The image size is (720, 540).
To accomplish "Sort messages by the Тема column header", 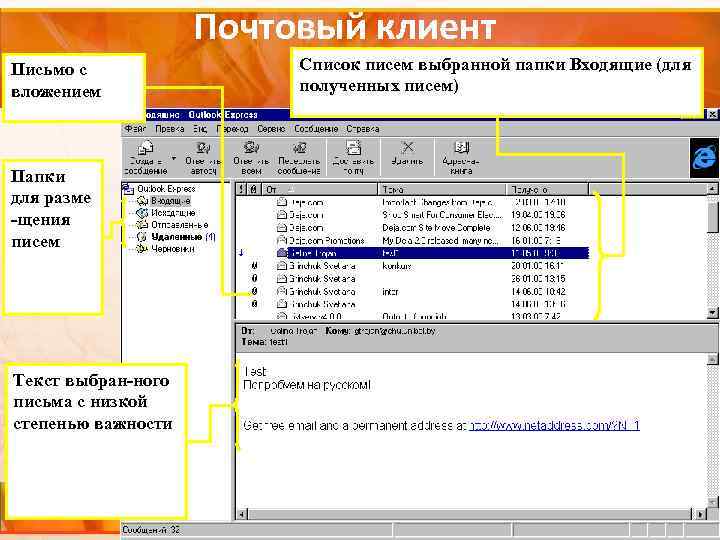I will click(x=442, y=189).
